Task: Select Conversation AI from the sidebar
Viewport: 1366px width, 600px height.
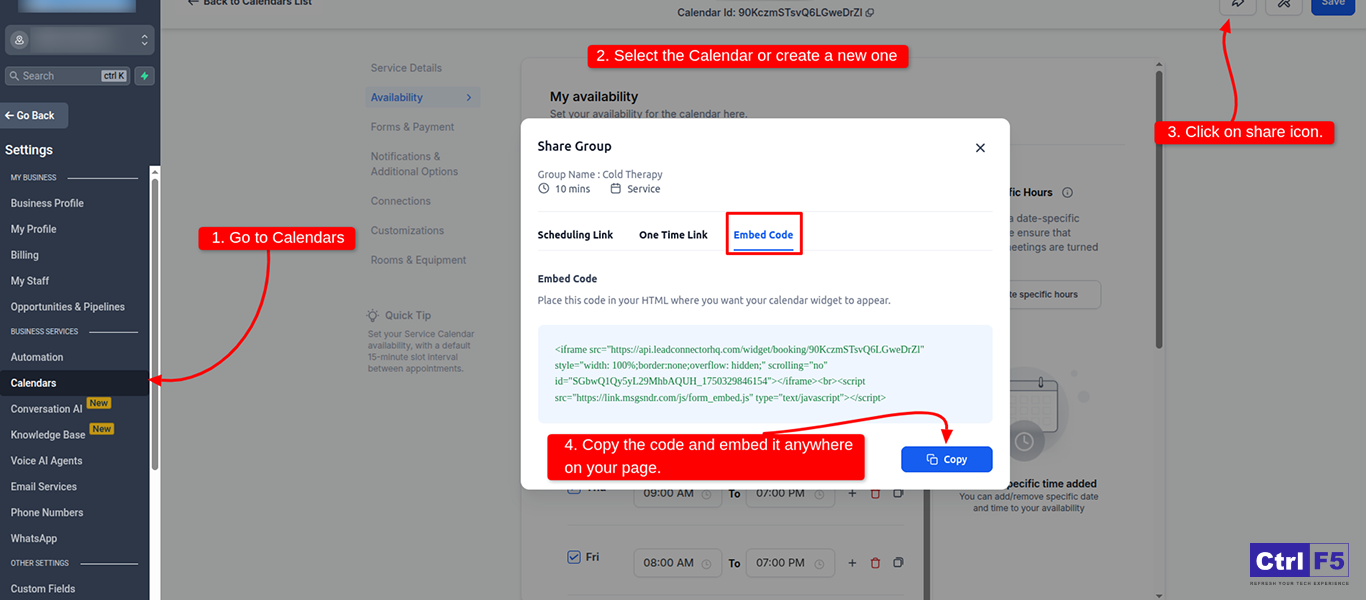Action: tap(48, 408)
